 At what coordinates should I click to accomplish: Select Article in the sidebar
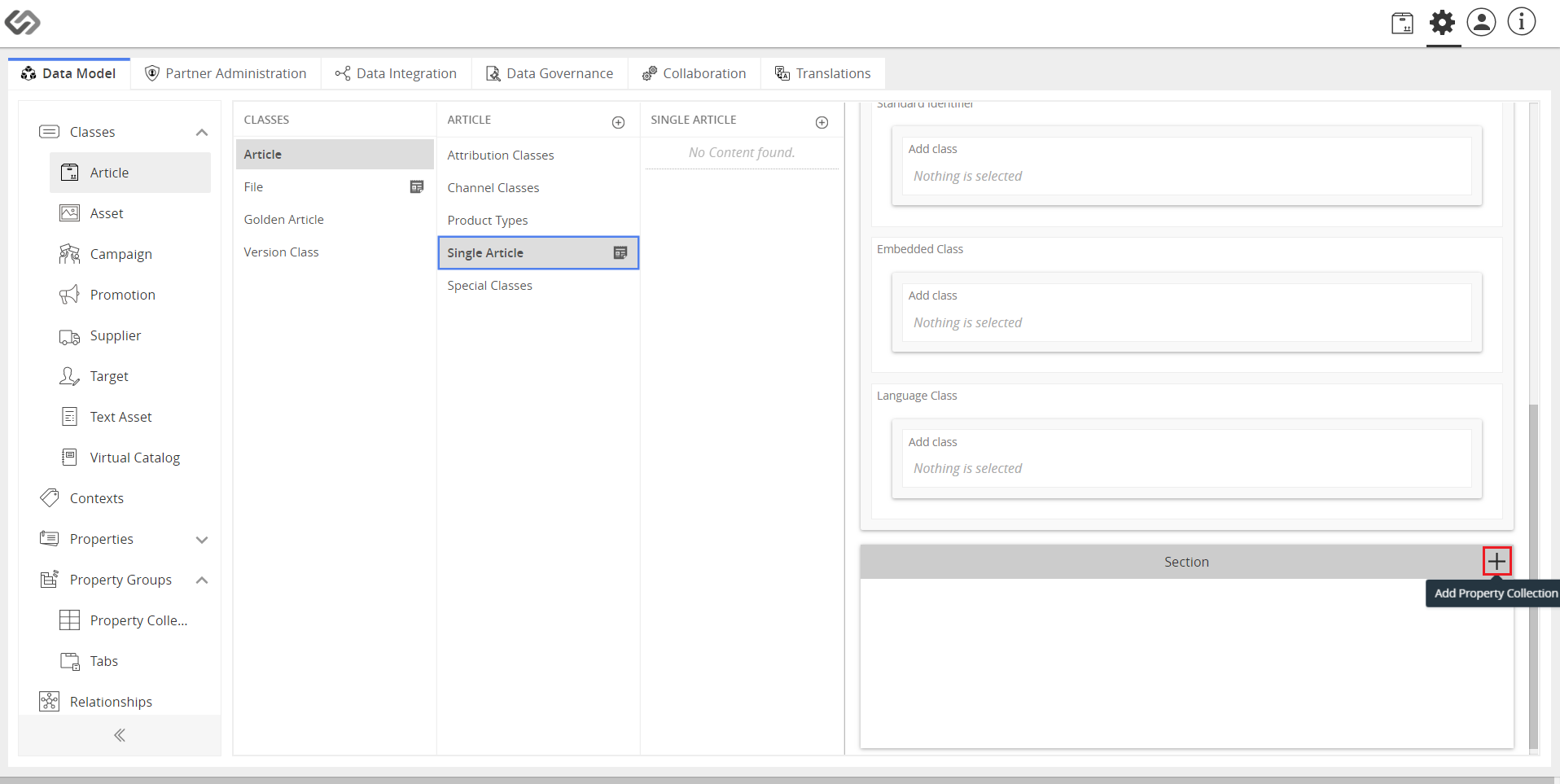point(130,173)
